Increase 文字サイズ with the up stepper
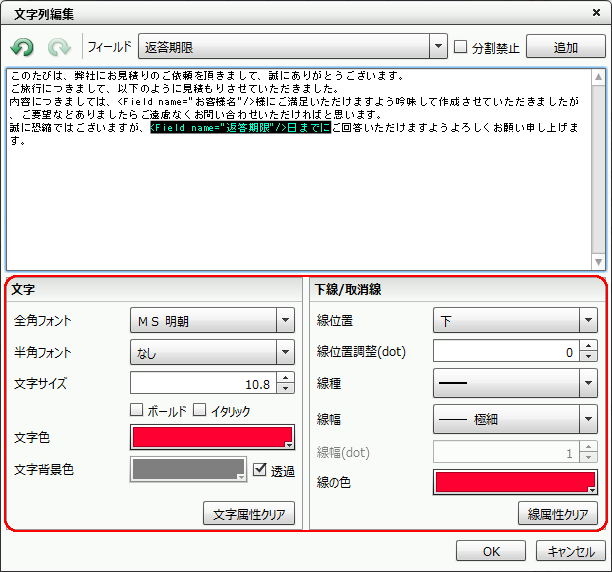 tap(286, 378)
